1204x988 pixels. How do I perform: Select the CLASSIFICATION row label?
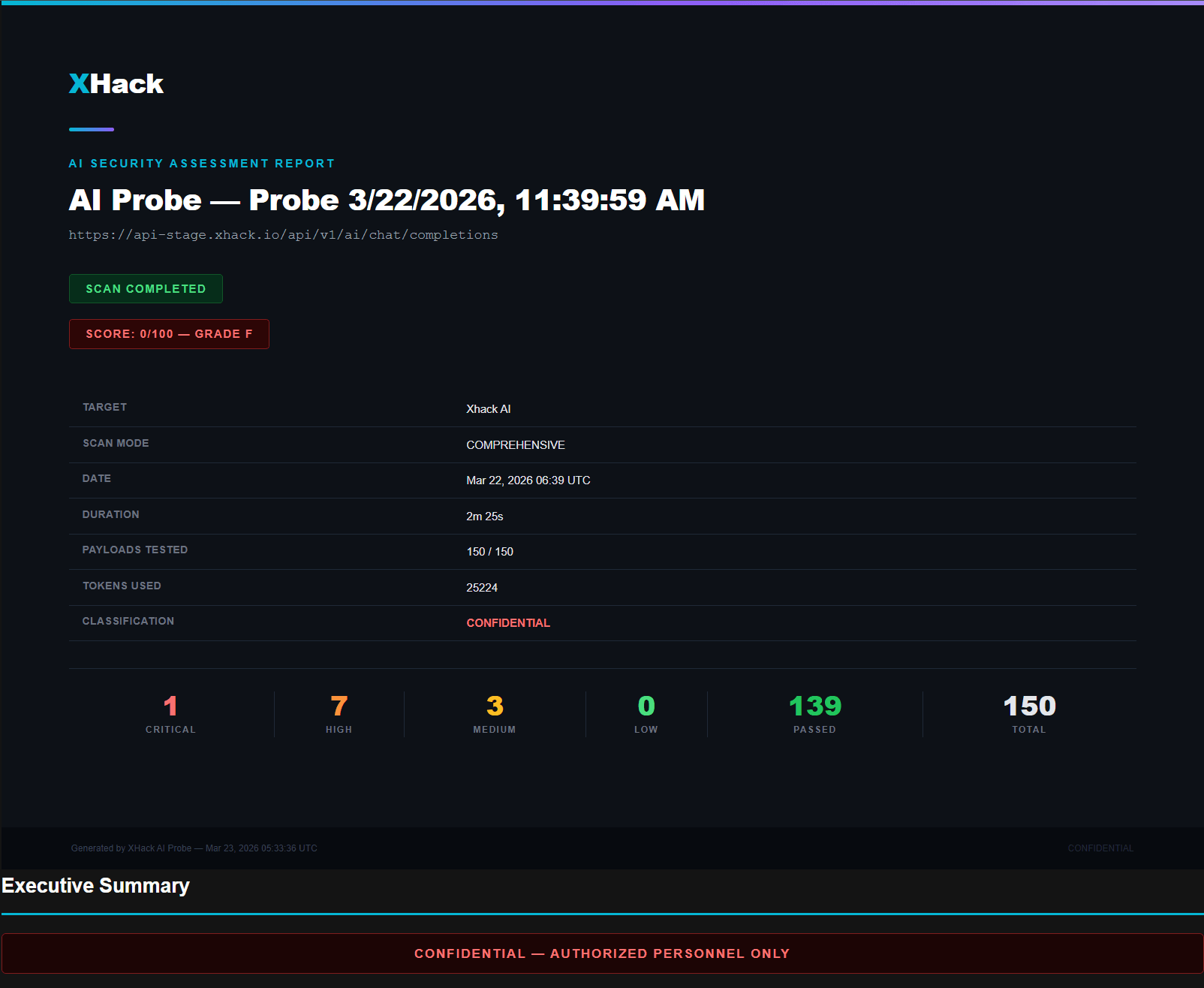[x=128, y=621]
